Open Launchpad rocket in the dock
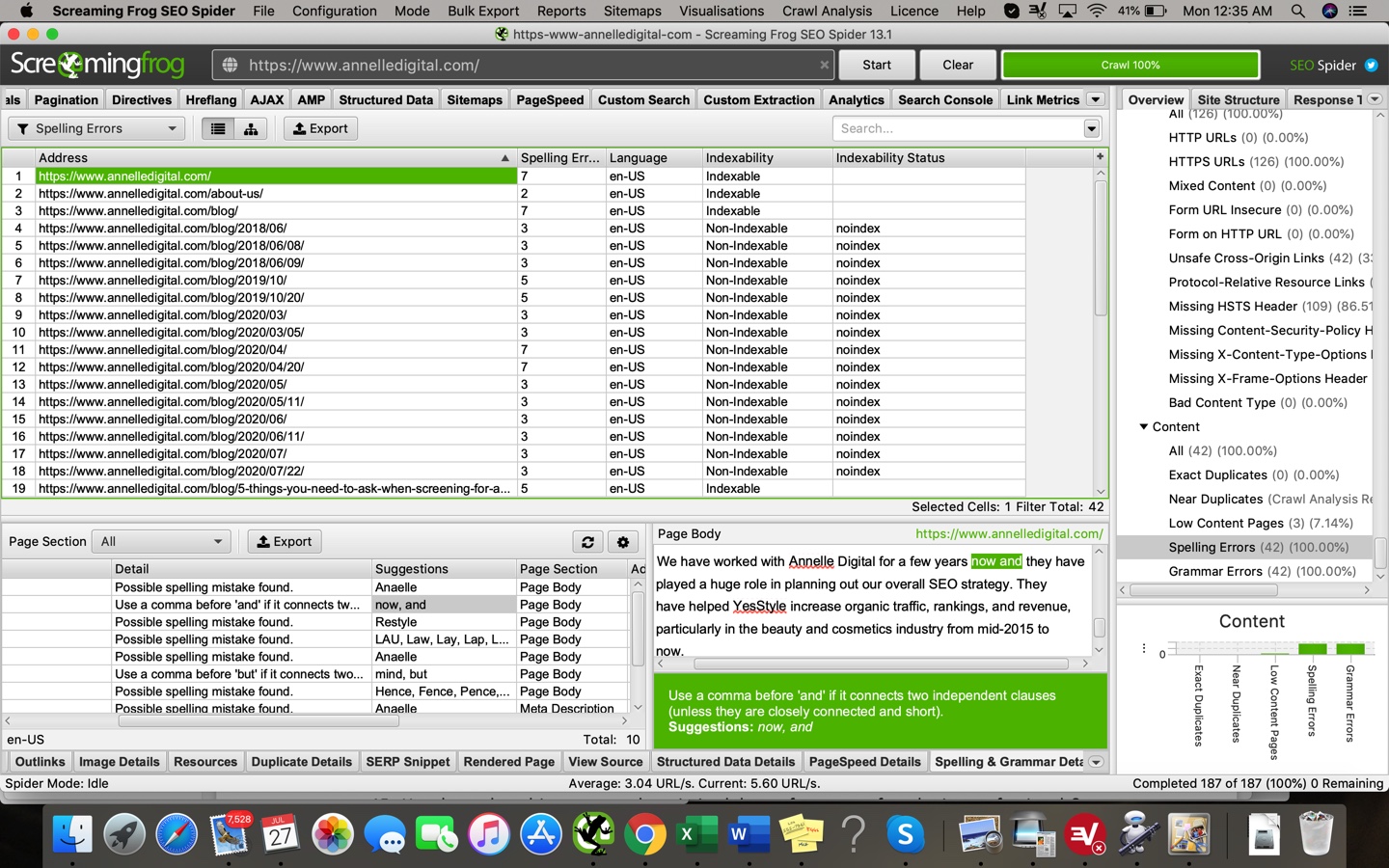 [123, 834]
